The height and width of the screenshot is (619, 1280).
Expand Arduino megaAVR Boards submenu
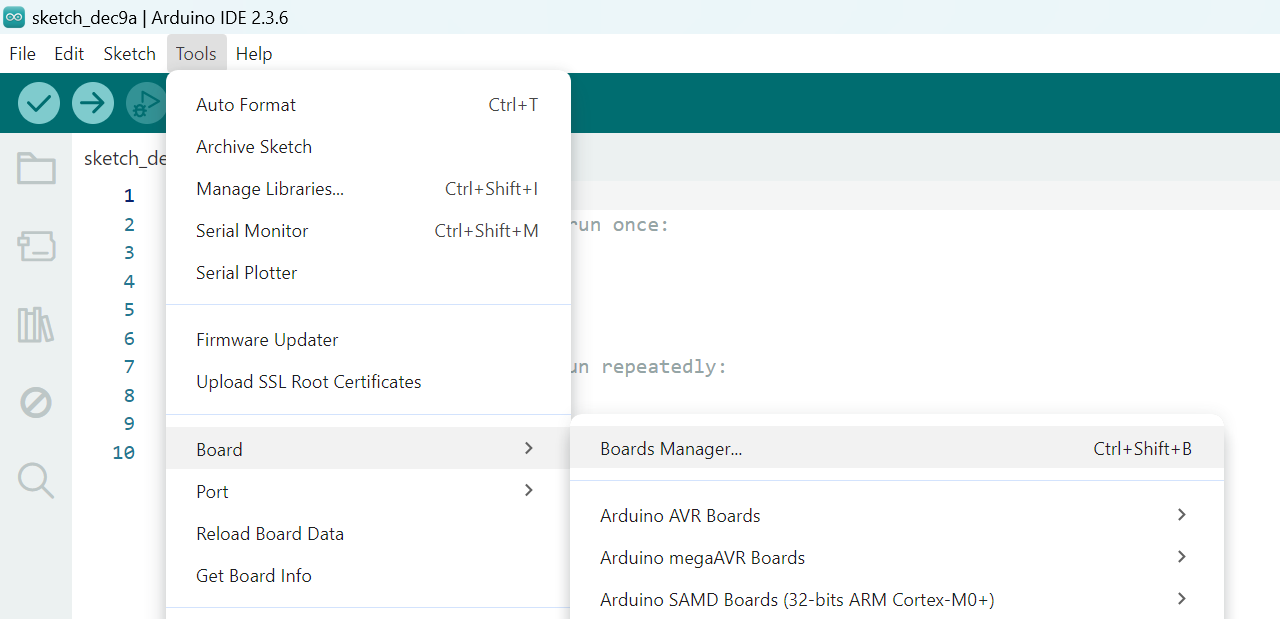click(x=1181, y=557)
